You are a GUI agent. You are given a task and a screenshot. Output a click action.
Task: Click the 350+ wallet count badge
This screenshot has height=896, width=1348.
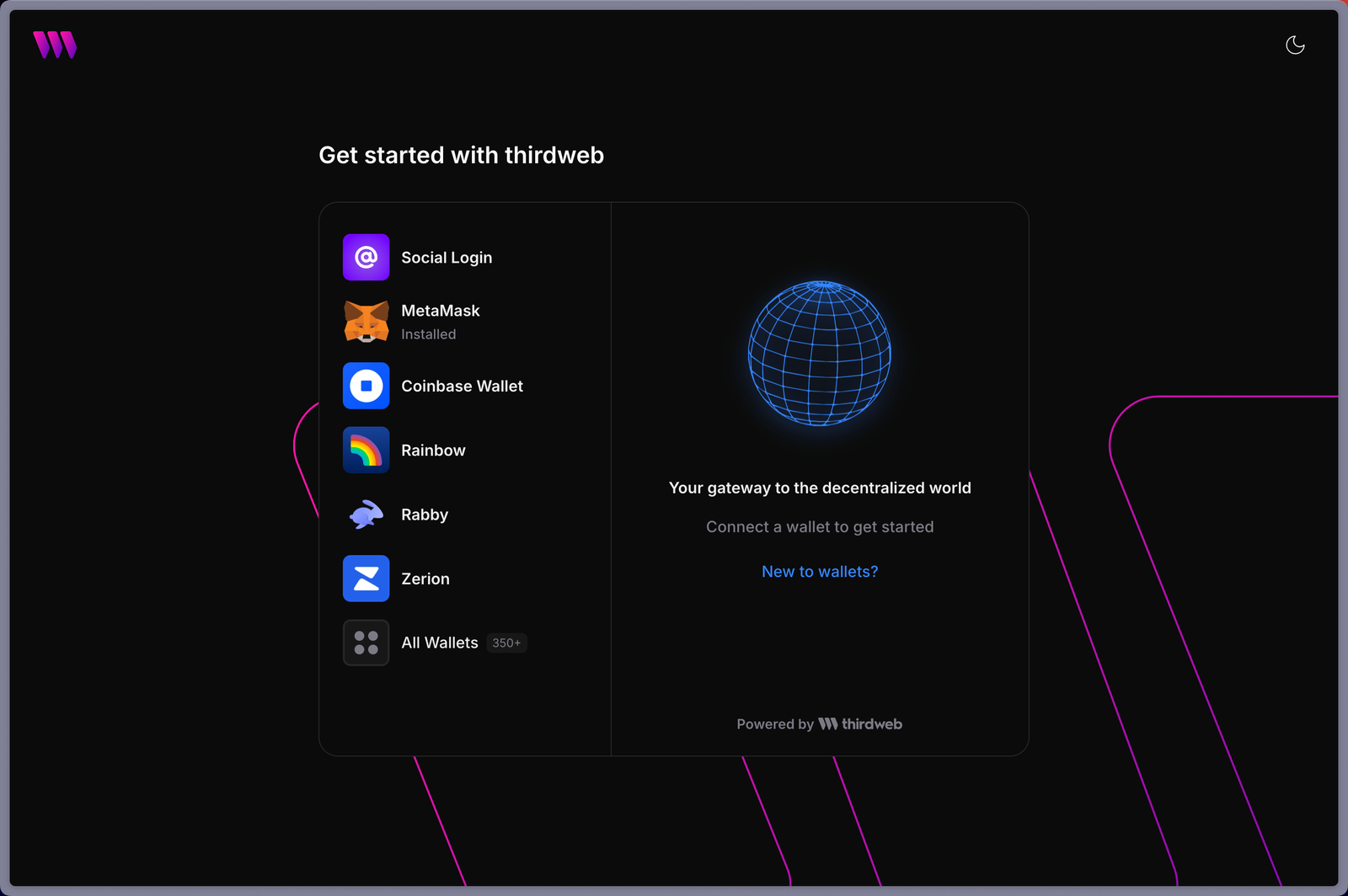coord(505,643)
